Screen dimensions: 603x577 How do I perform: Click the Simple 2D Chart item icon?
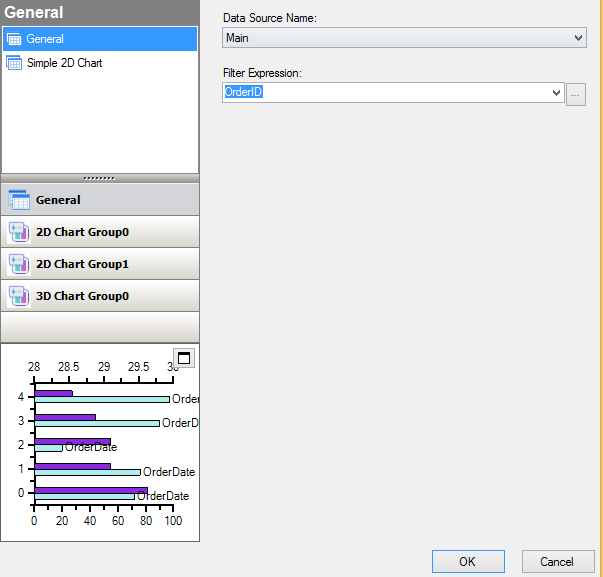tap(14, 63)
